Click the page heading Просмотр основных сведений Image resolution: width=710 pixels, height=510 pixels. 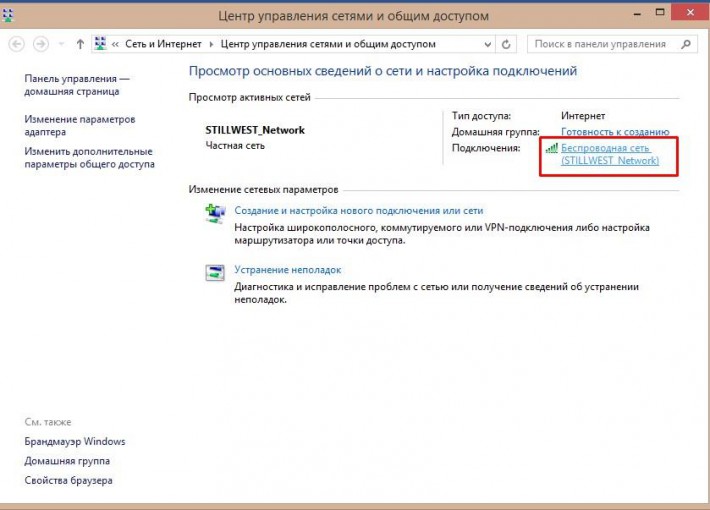(x=383, y=71)
